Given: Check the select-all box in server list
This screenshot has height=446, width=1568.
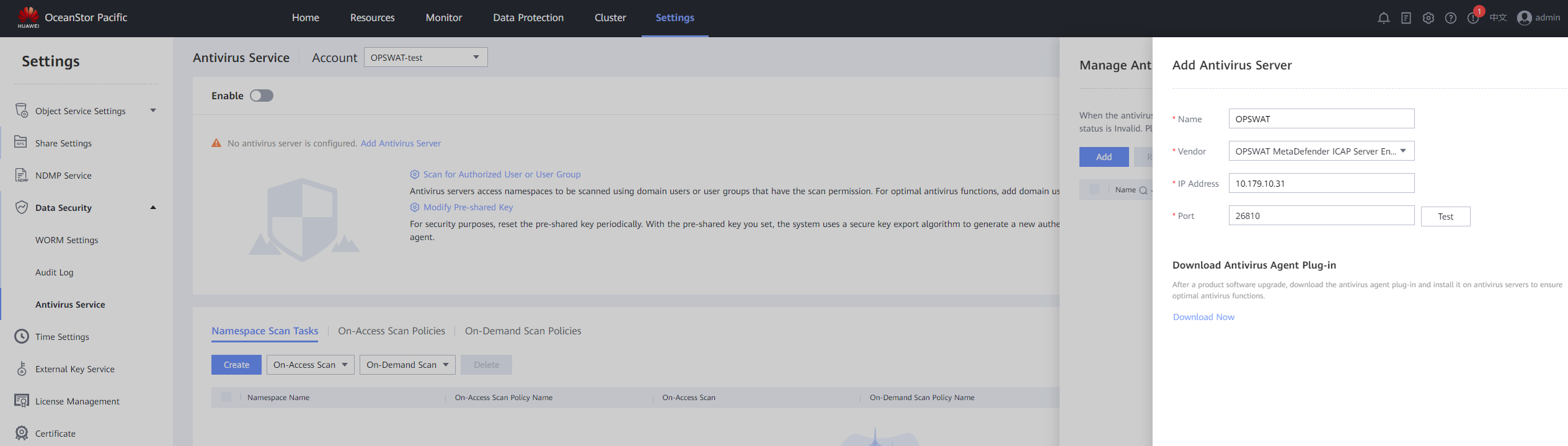Looking at the screenshot, I should tap(1094, 190).
